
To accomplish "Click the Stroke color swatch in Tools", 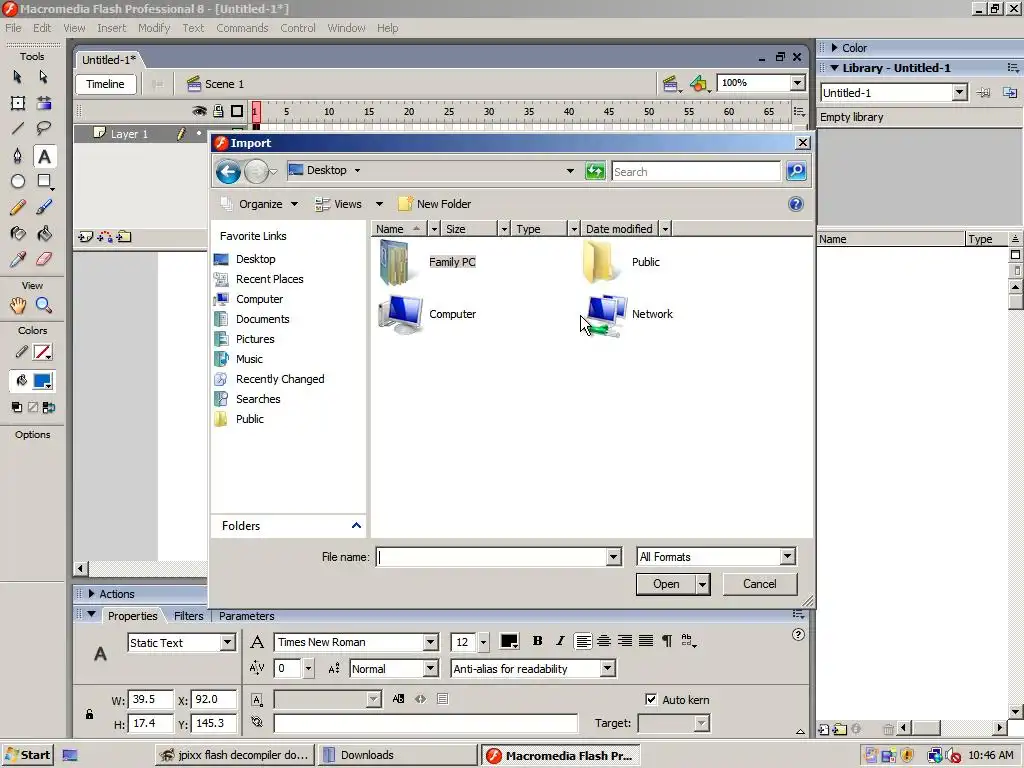I will (43, 352).
